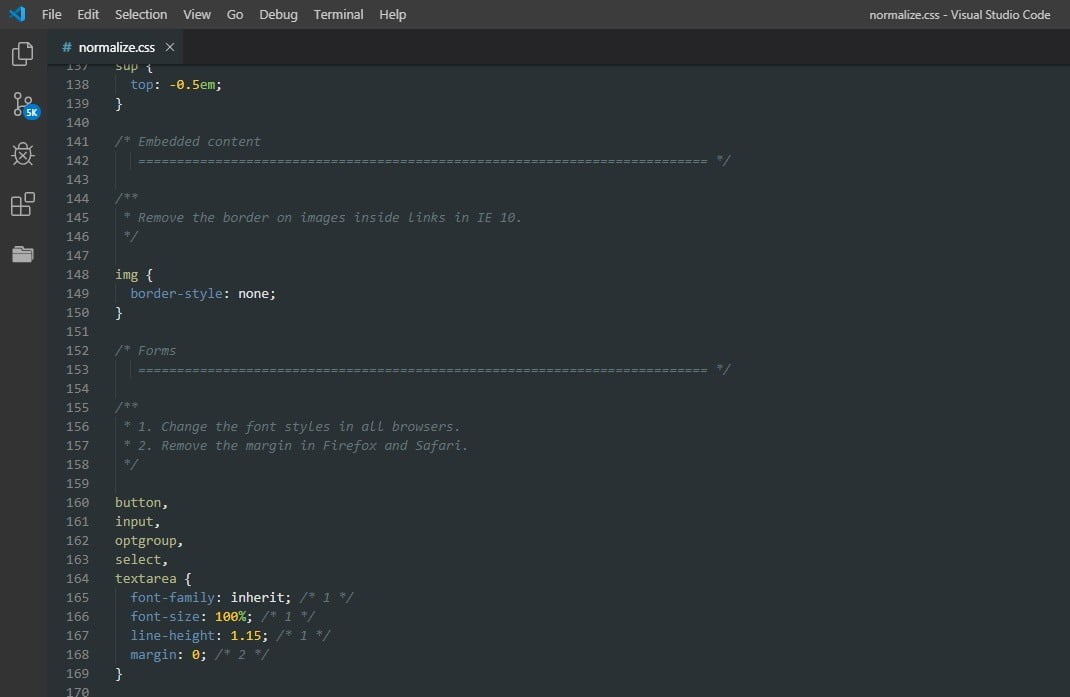Place cursor on border-style: none declaration
Viewport: 1070px width, 697px height.
click(202, 293)
